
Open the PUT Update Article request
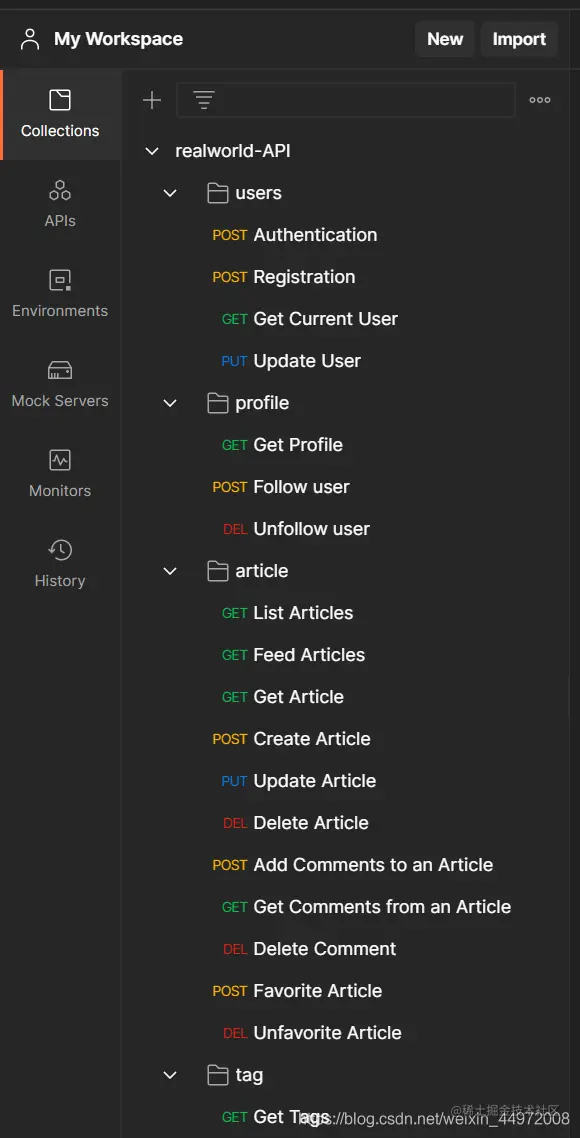(x=299, y=781)
